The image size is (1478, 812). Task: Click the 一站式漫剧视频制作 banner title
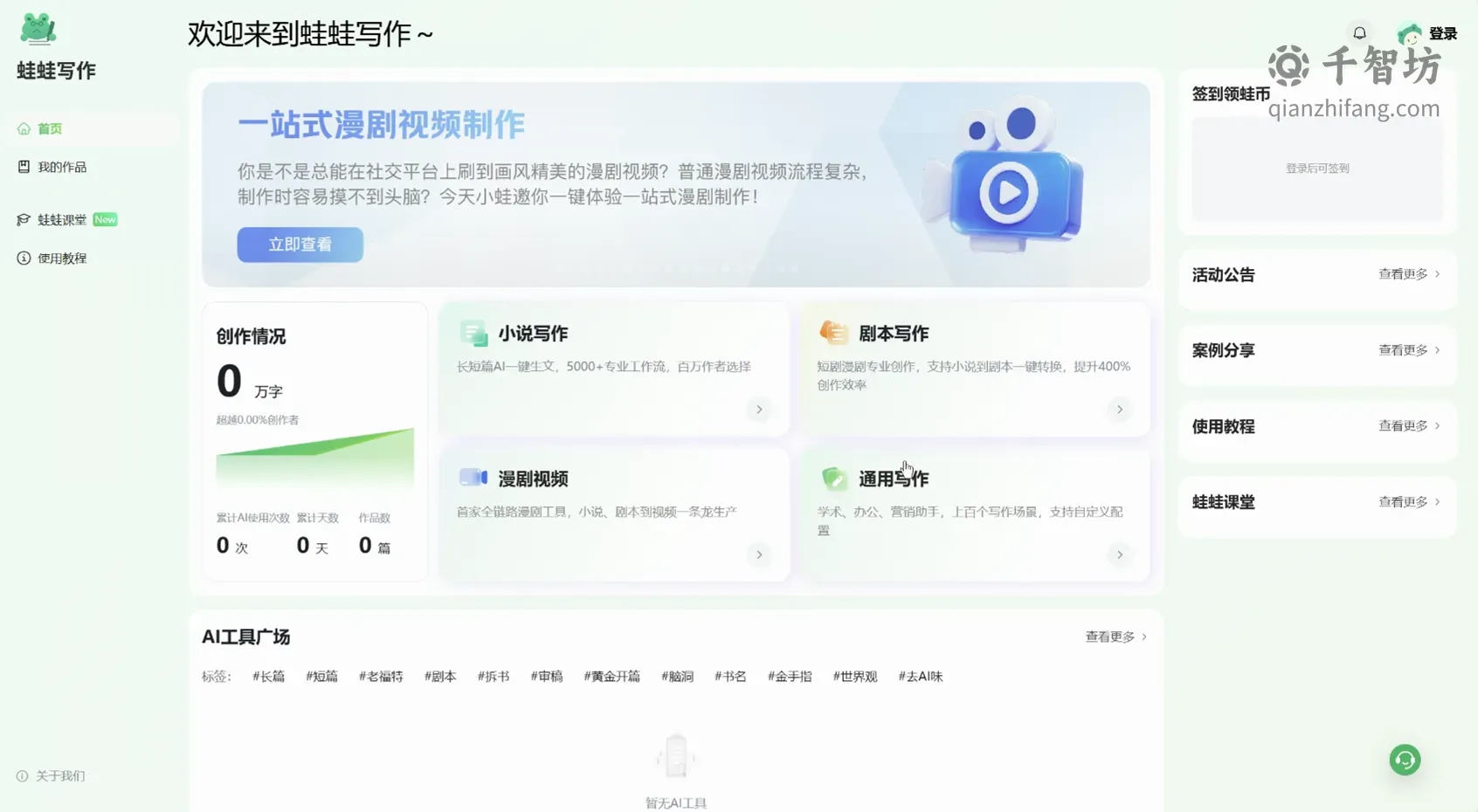(x=381, y=125)
